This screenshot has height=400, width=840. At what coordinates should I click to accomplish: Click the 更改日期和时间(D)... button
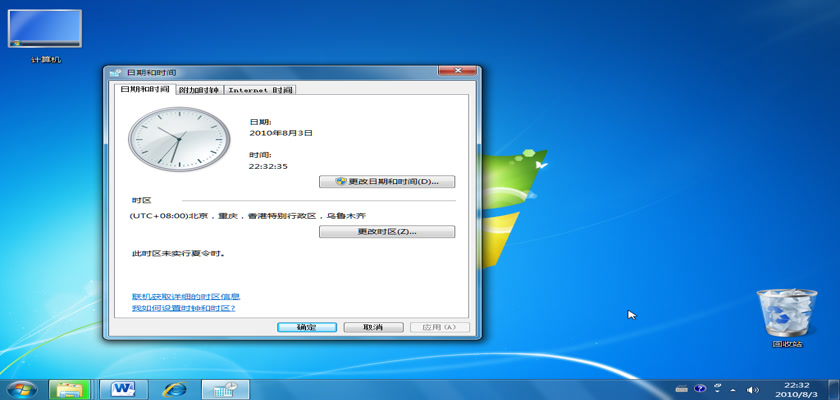tap(387, 182)
